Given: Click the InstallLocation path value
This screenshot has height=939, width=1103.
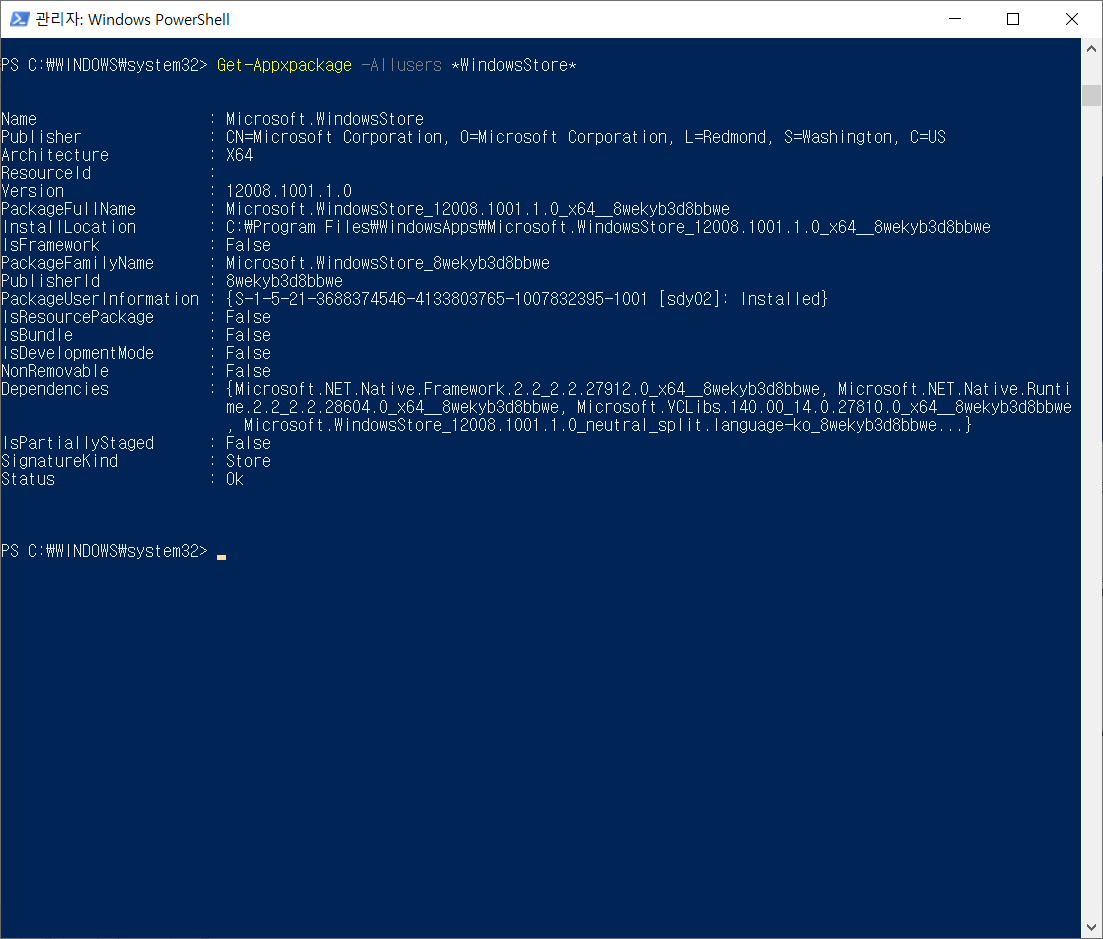Looking at the screenshot, I should pos(608,227).
